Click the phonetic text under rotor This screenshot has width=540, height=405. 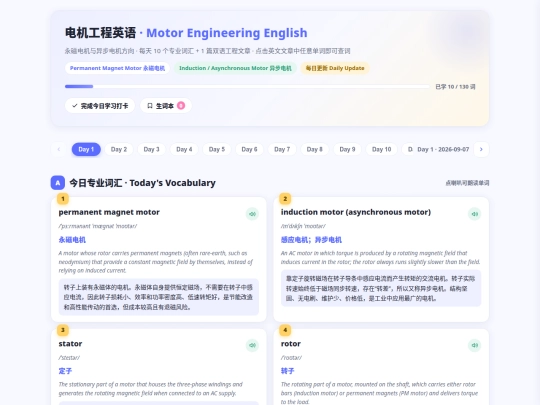[x=291, y=357]
